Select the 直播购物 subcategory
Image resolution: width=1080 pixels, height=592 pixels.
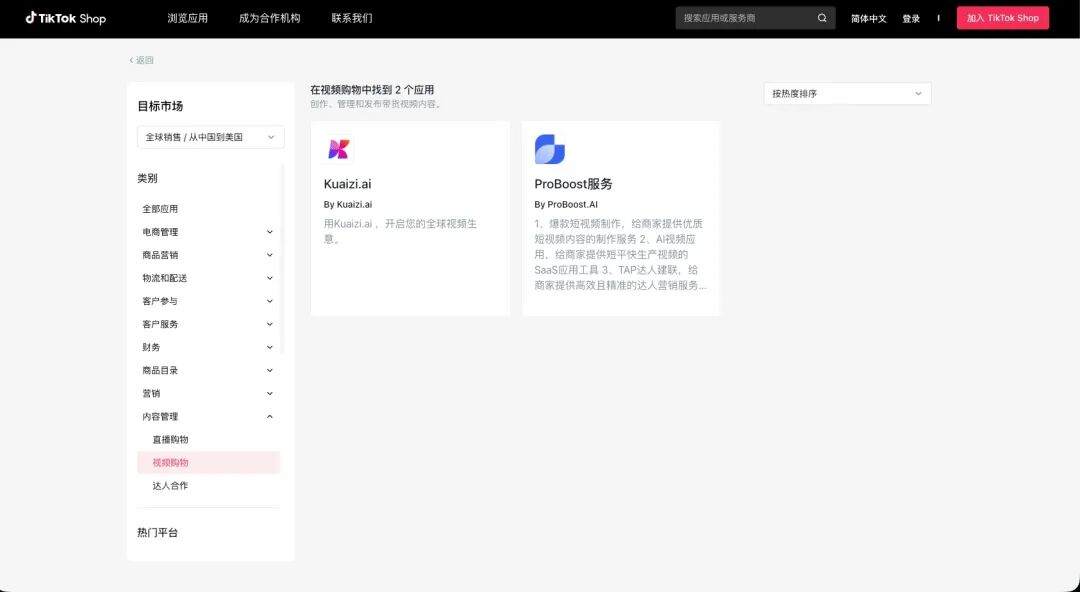point(170,440)
